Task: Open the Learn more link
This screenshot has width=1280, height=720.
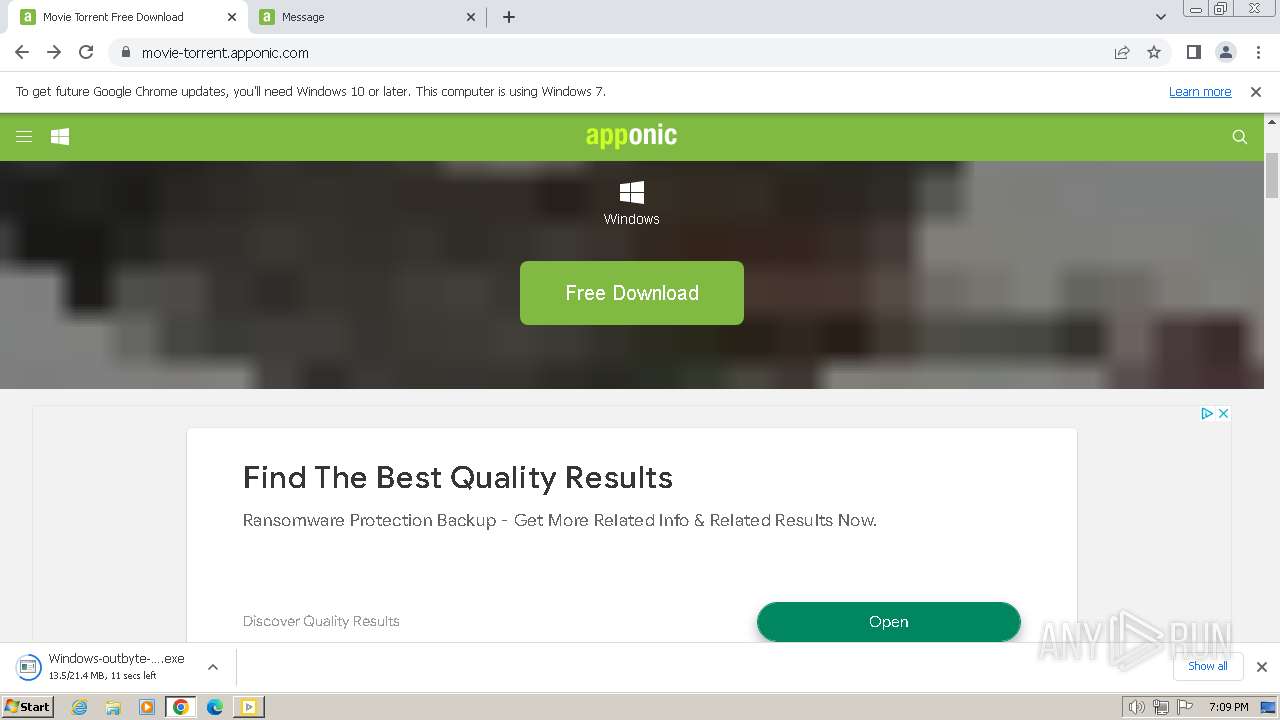Action: 1200,91
